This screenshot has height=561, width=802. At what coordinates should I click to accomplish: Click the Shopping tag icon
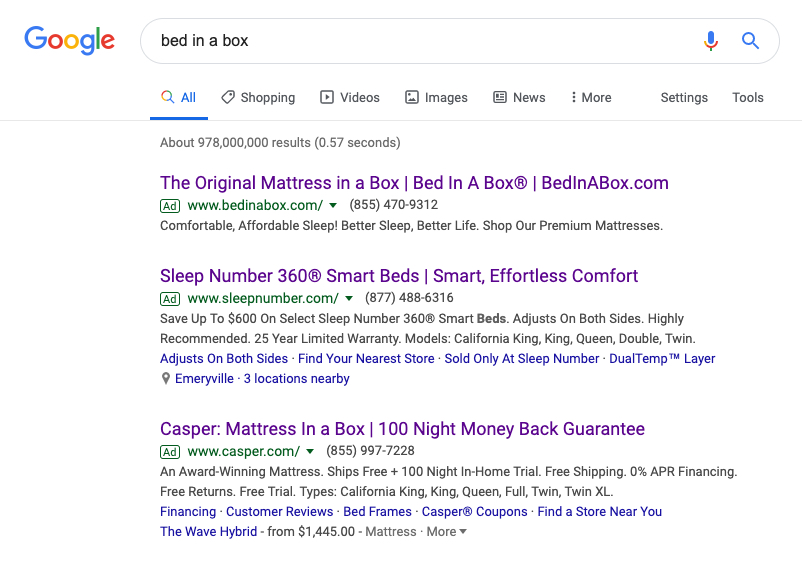click(228, 97)
